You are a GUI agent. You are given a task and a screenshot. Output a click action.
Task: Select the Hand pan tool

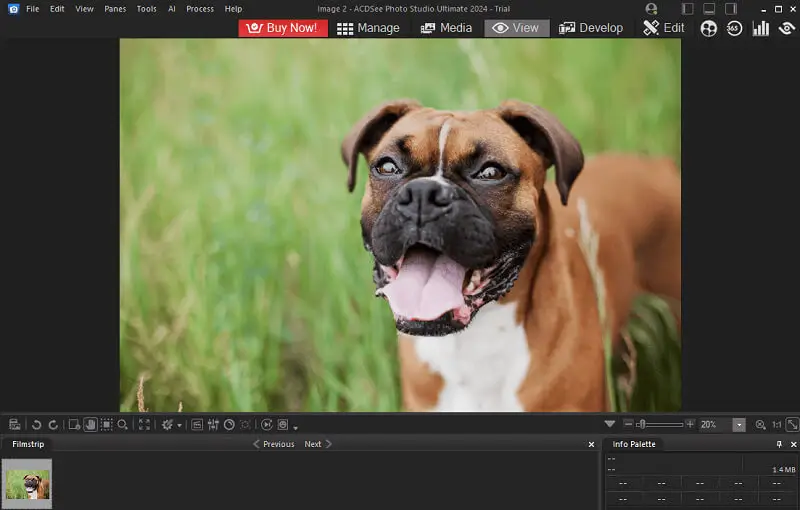tap(90, 425)
